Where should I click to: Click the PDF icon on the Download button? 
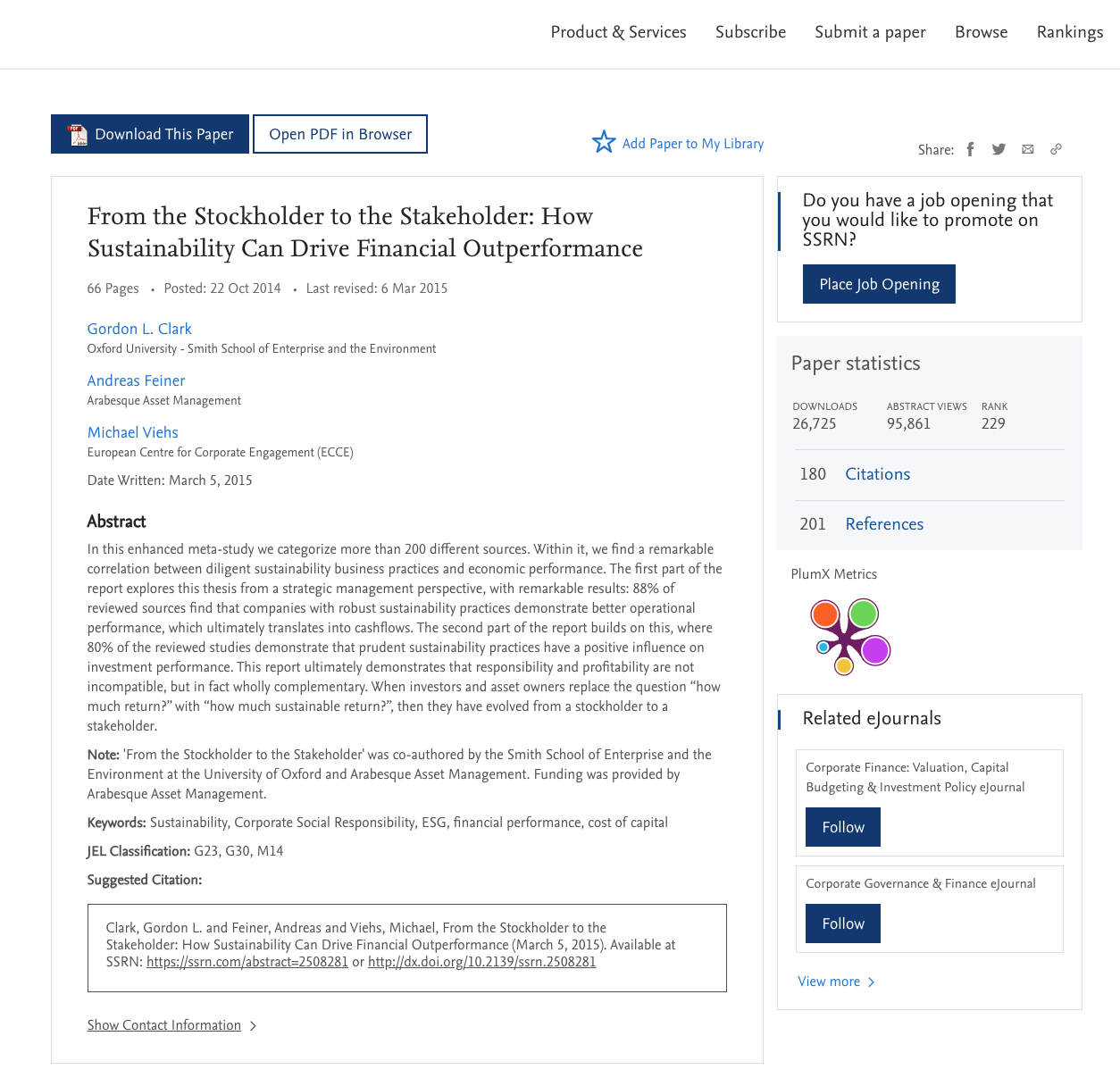click(x=78, y=134)
